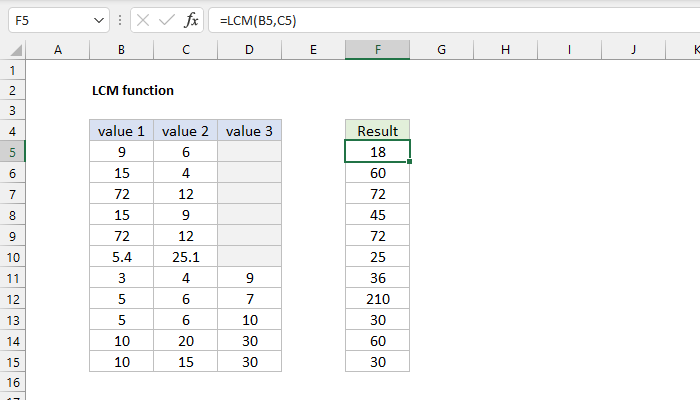The image size is (700, 400).
Task: Select column J header
Action: 633,50
